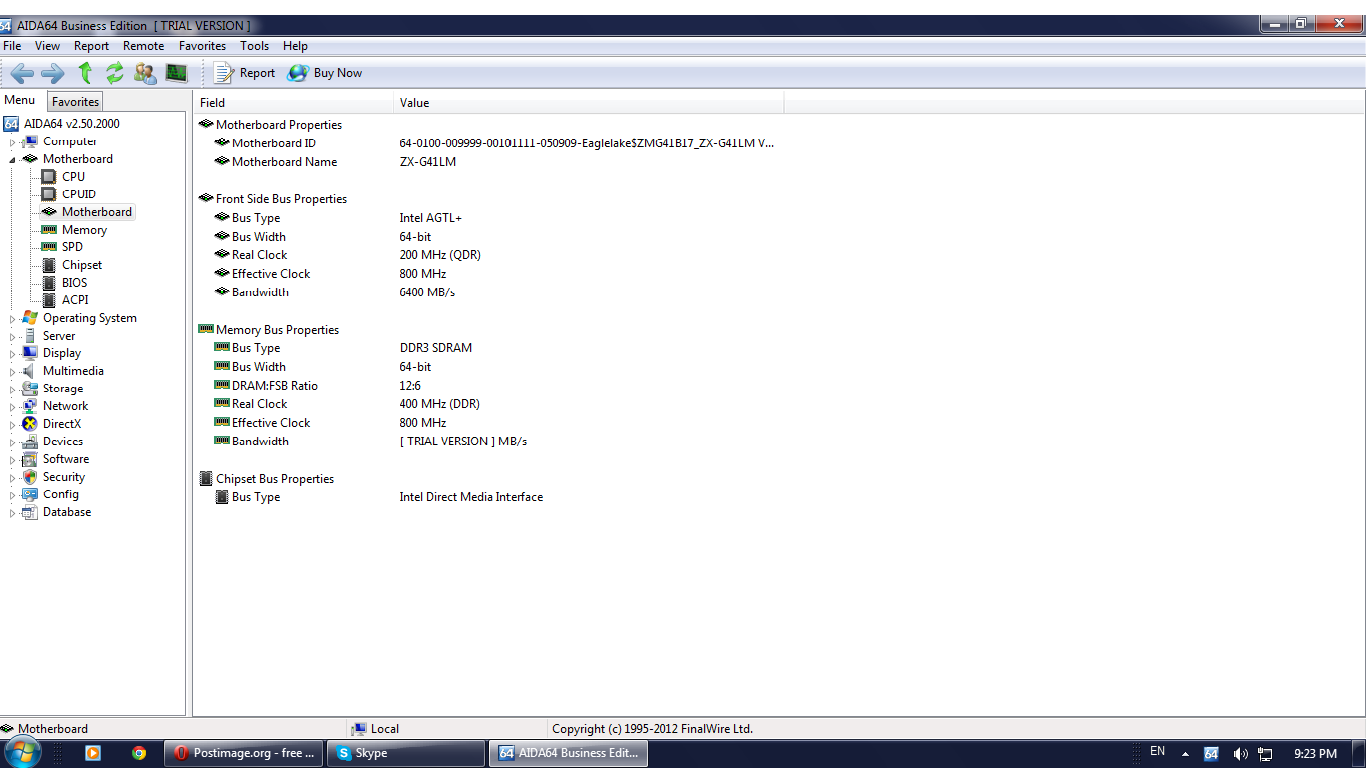Expand the Multimedia tree node
Viewport: 1366px width, 768px height.
pos(13,371)
